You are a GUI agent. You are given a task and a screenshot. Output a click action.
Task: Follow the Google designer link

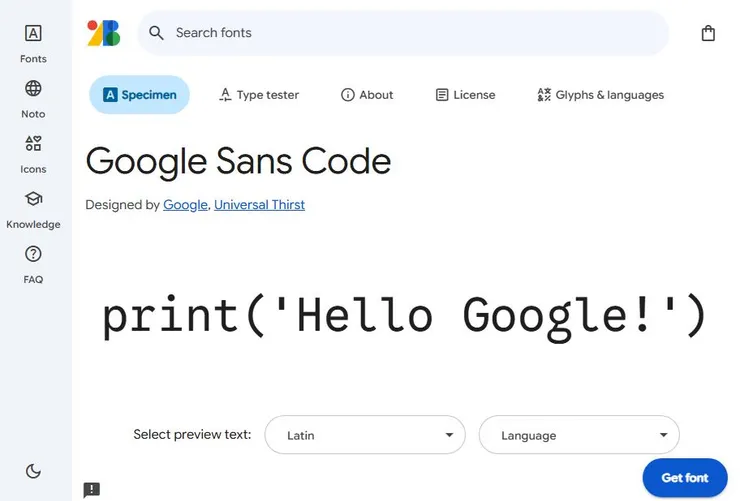coord(185,205)
